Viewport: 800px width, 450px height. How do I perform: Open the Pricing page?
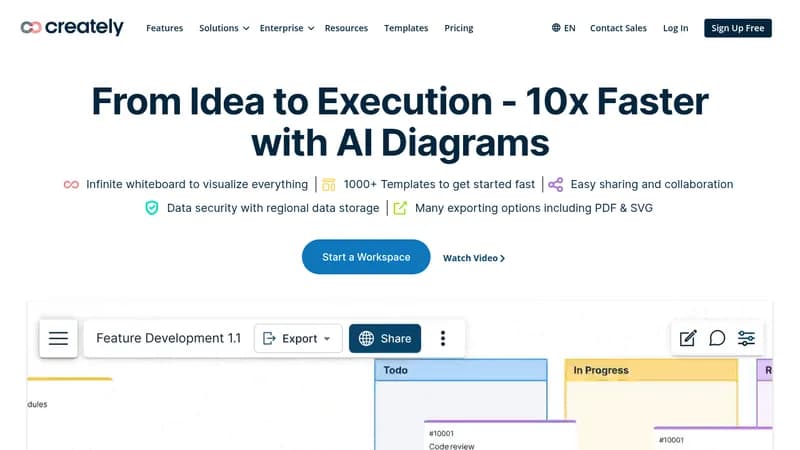point(459,28)
